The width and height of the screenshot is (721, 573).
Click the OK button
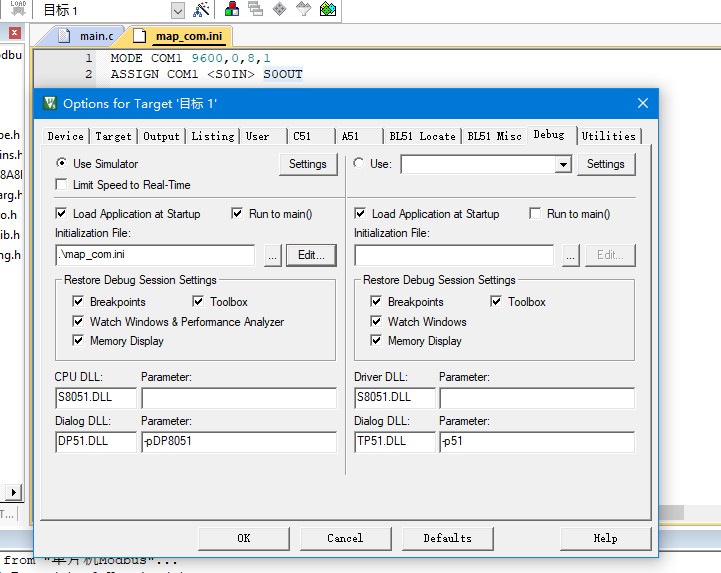click(244, 538)
